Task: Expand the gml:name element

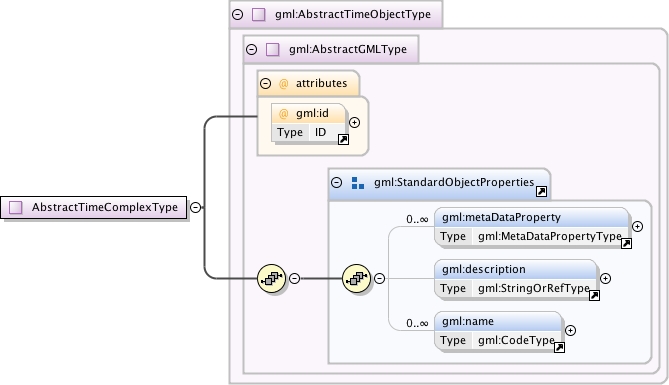Action: pyautogui.click(x=570, y=330)
